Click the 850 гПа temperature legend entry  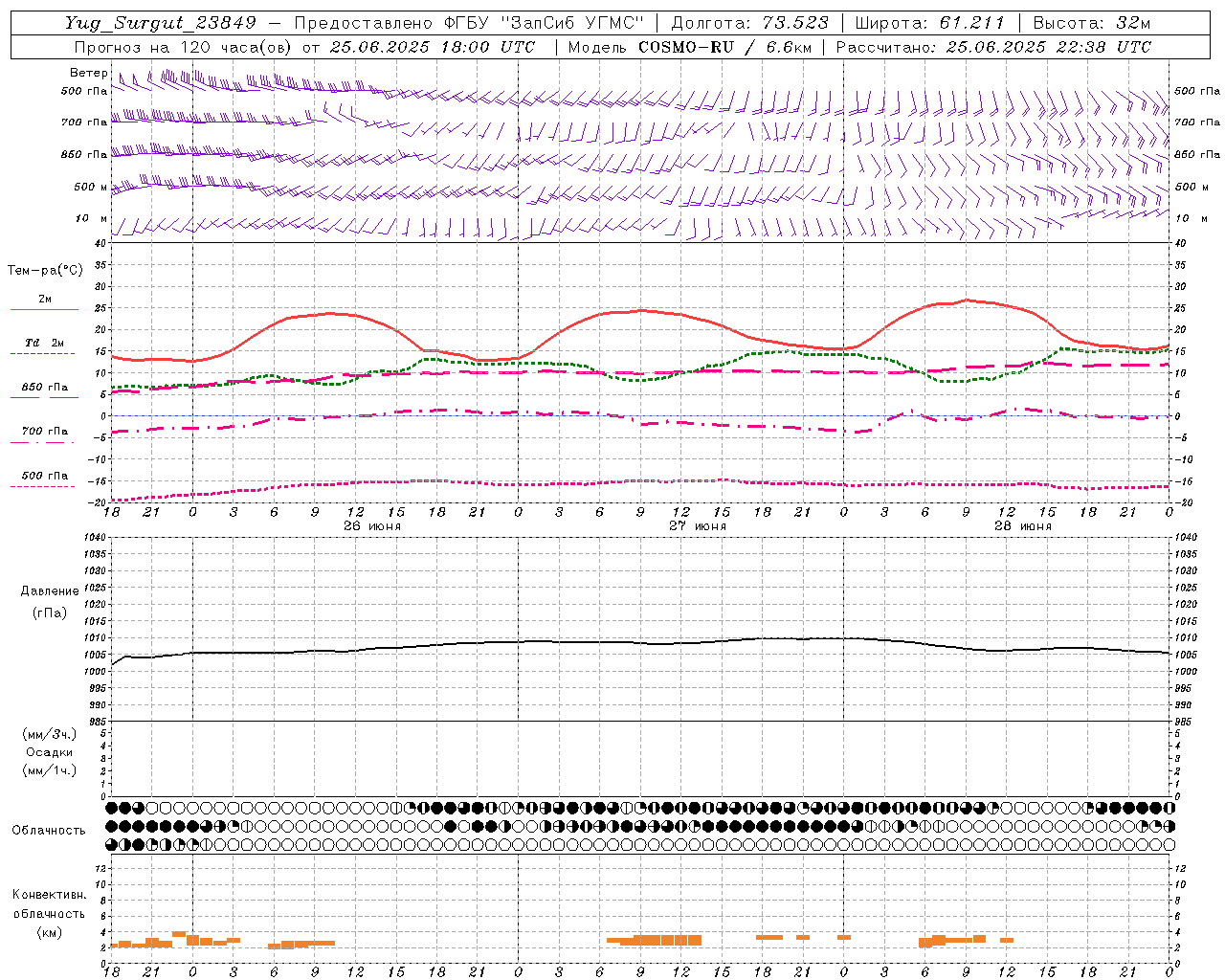[44, 388]
